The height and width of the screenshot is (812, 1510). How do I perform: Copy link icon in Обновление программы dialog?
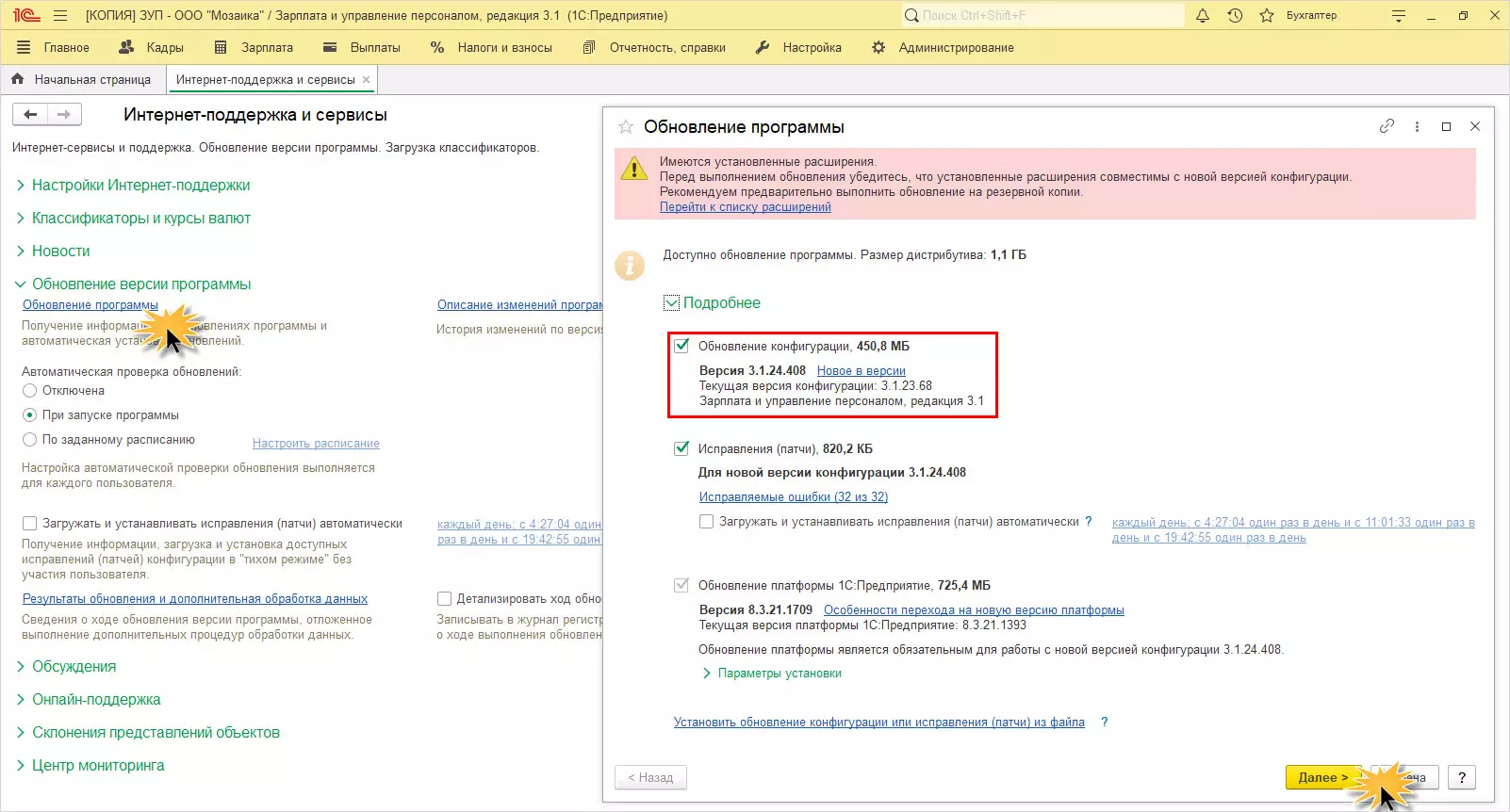[x=1387, y=126]
